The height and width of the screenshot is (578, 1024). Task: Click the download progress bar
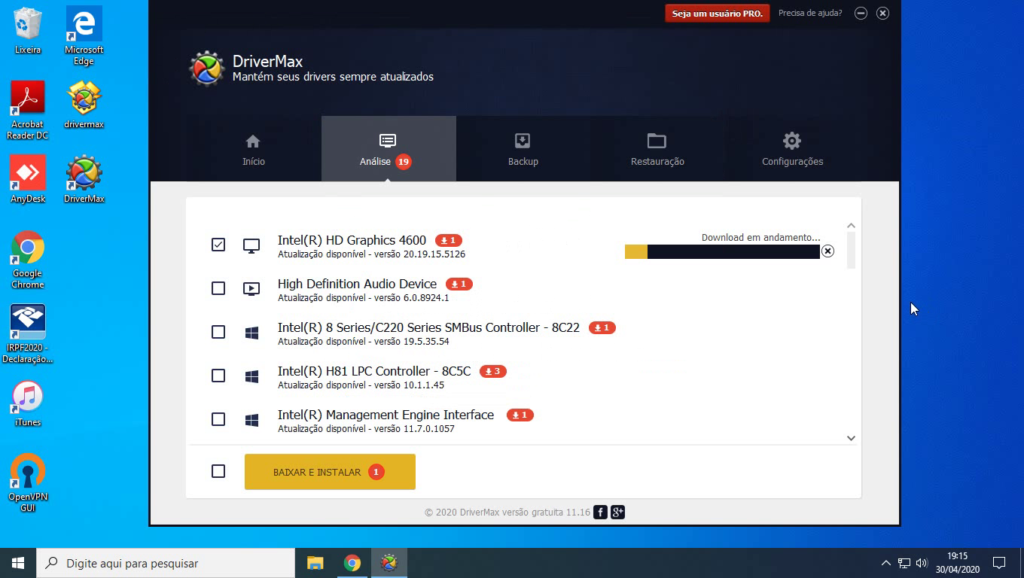(x=722, y=252)
